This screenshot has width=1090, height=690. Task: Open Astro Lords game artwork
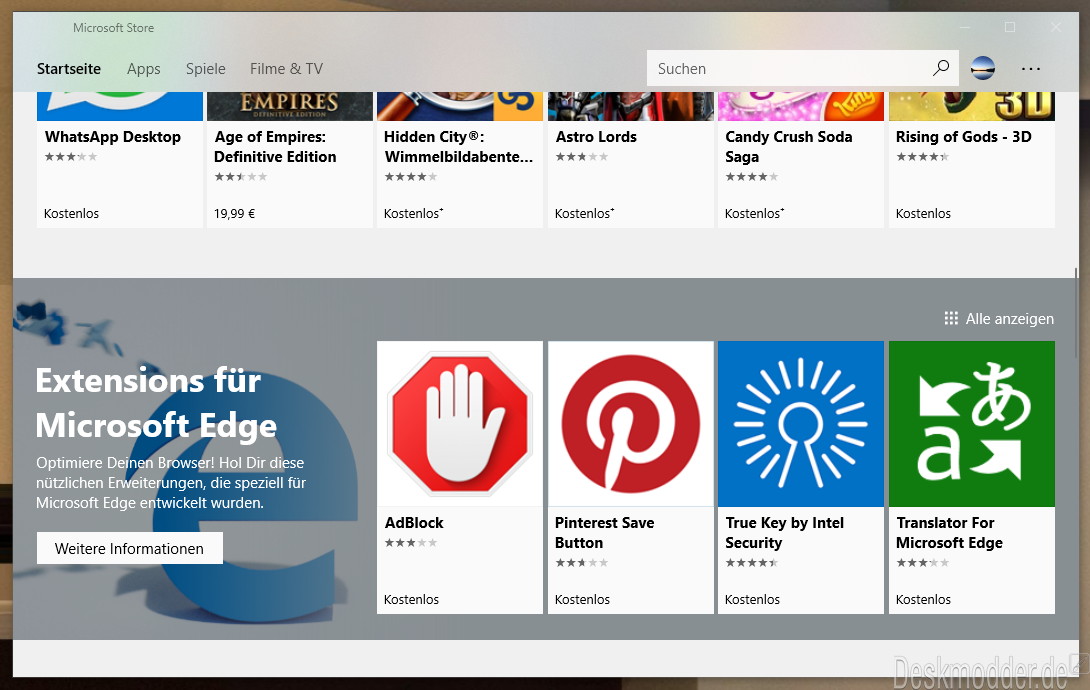pos(631,106)
